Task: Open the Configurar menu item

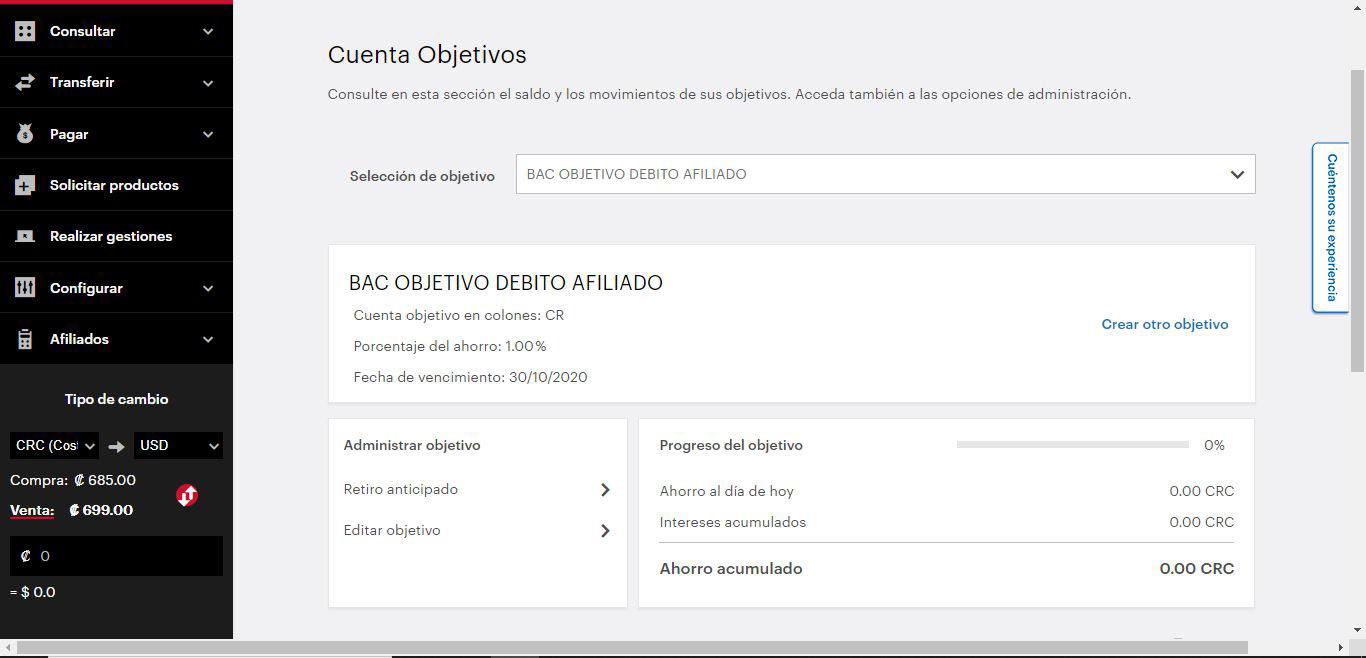Action: pyautogui.click(x=116, y=288)
